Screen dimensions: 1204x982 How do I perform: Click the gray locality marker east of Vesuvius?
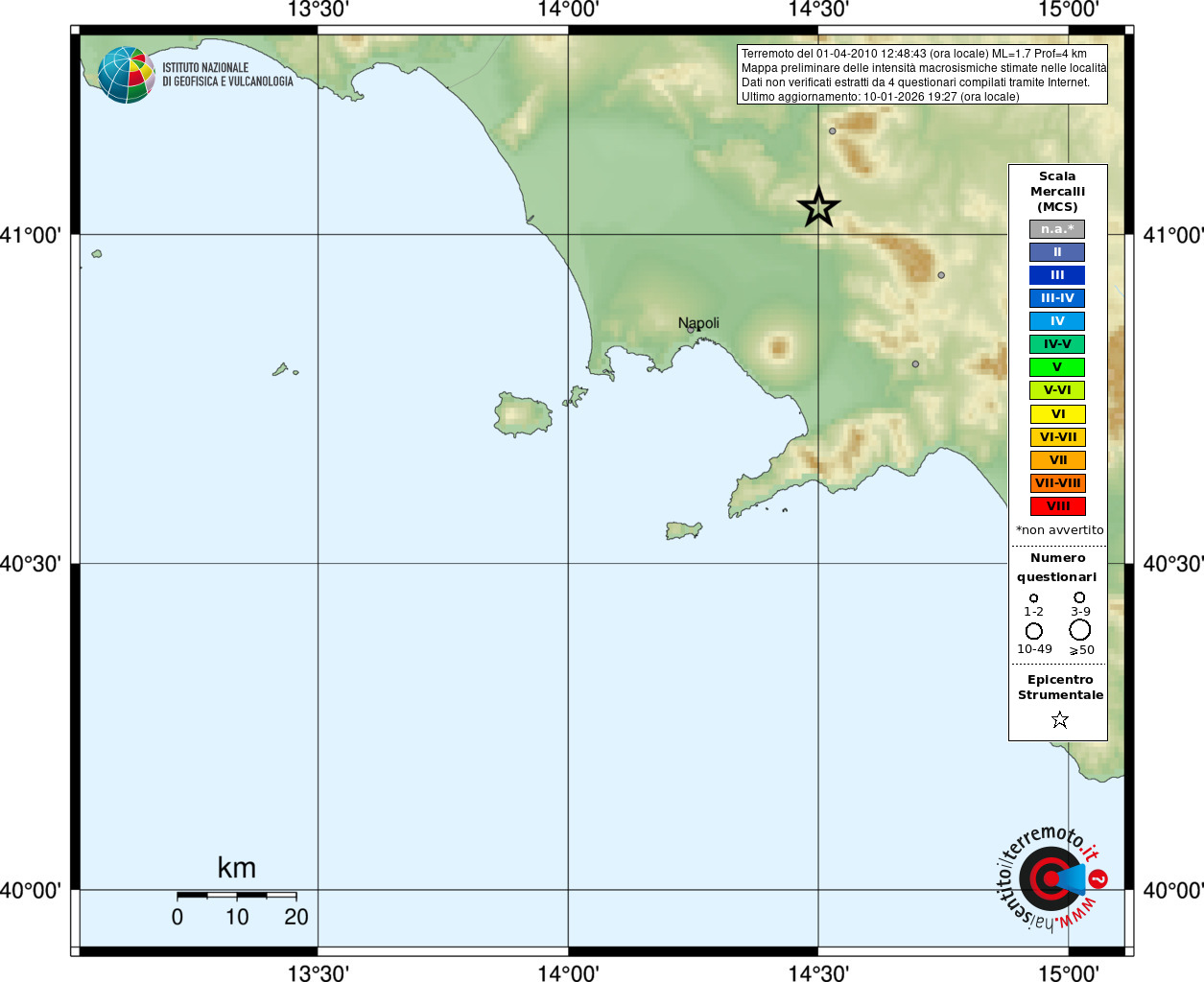915,364
